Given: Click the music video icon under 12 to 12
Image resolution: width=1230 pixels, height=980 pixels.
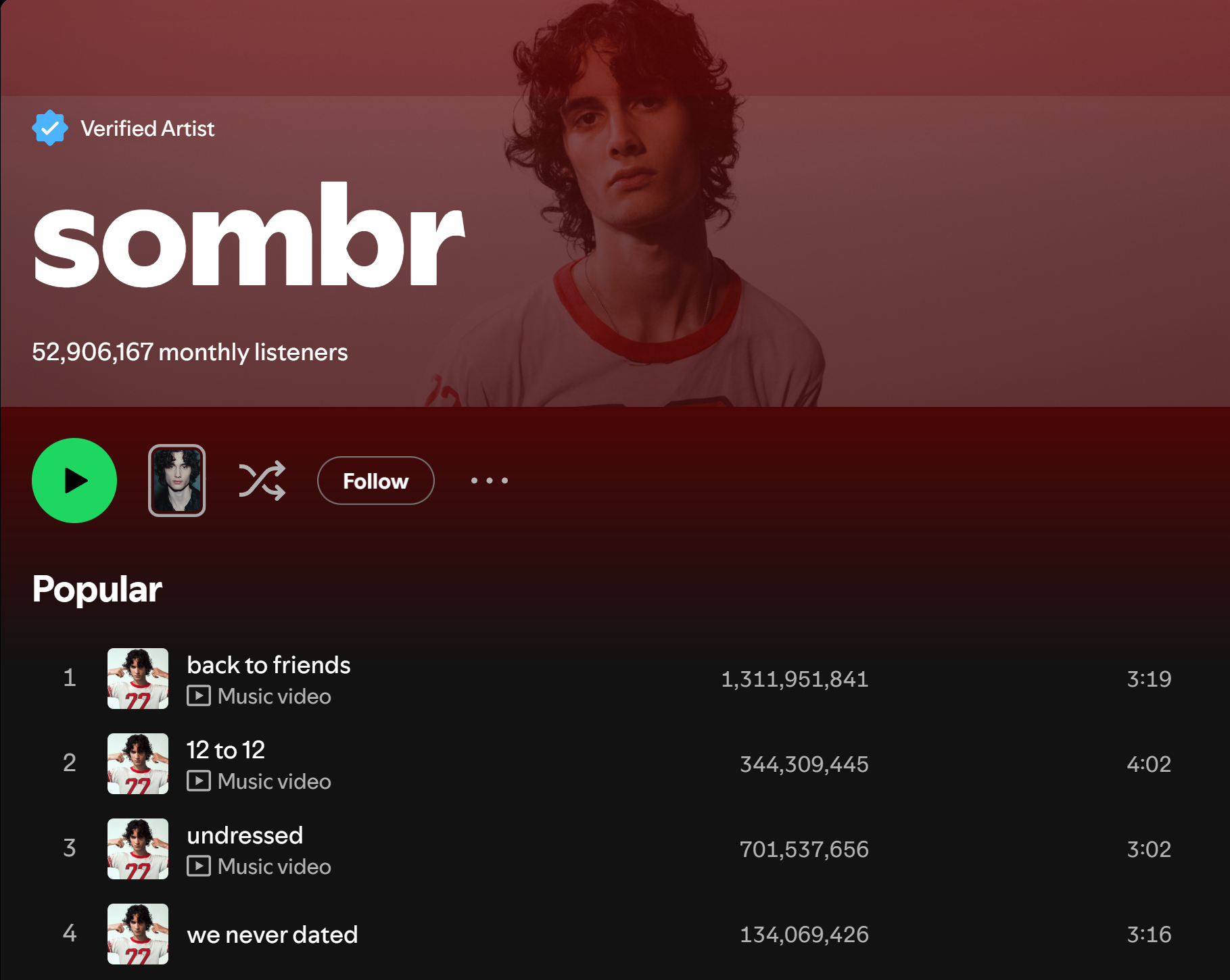Looking at the screenshot, I should [x=199, y=781].
